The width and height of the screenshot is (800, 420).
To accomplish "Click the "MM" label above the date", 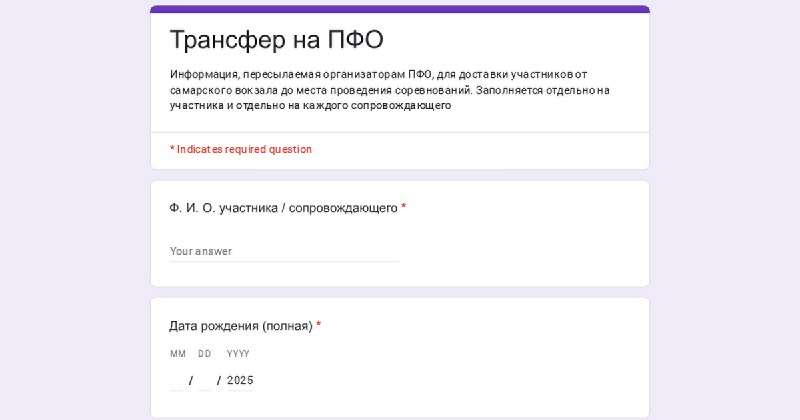I will 178,354.
